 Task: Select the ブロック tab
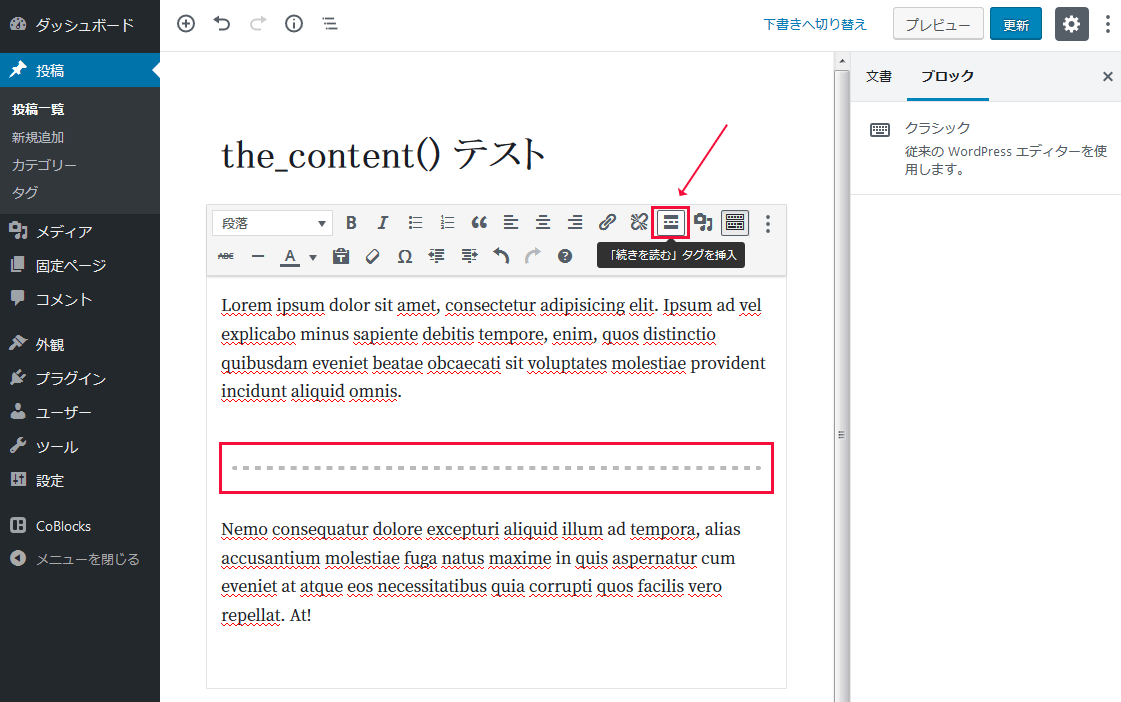tap(947, 76)
